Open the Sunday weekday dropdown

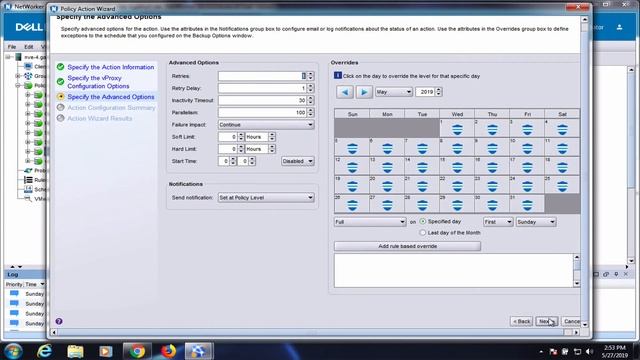click(x=536, y=222)
